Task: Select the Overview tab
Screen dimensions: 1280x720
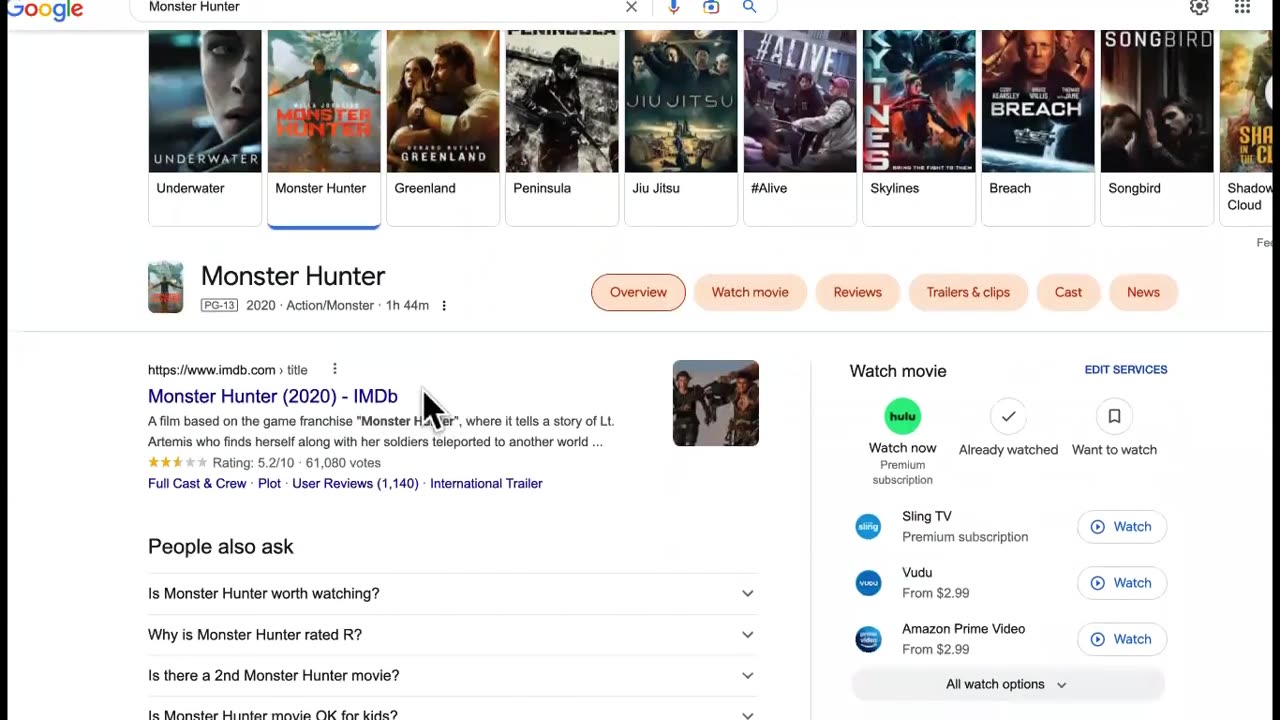Action: click(x=638, y=292)
